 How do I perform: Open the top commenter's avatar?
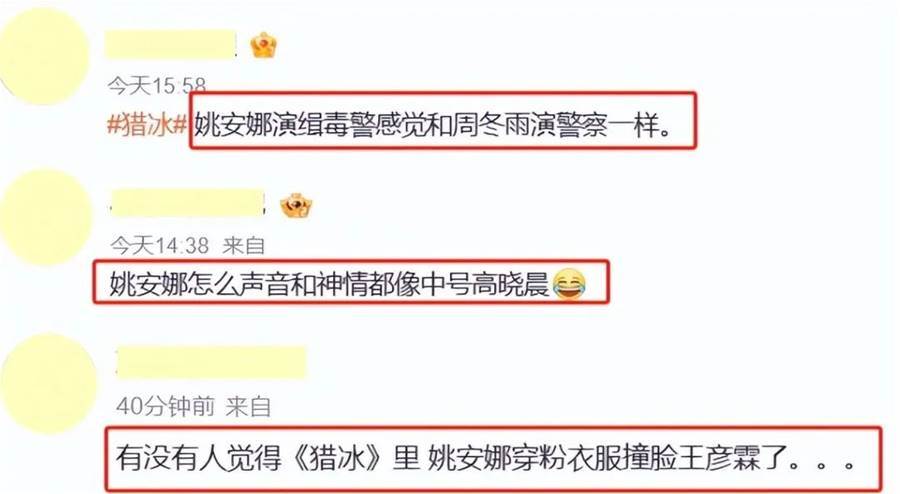(x=44, y=56)
